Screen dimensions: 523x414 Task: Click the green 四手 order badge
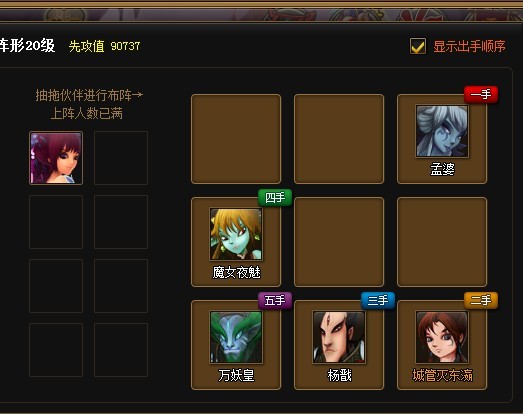pos(275,198)
